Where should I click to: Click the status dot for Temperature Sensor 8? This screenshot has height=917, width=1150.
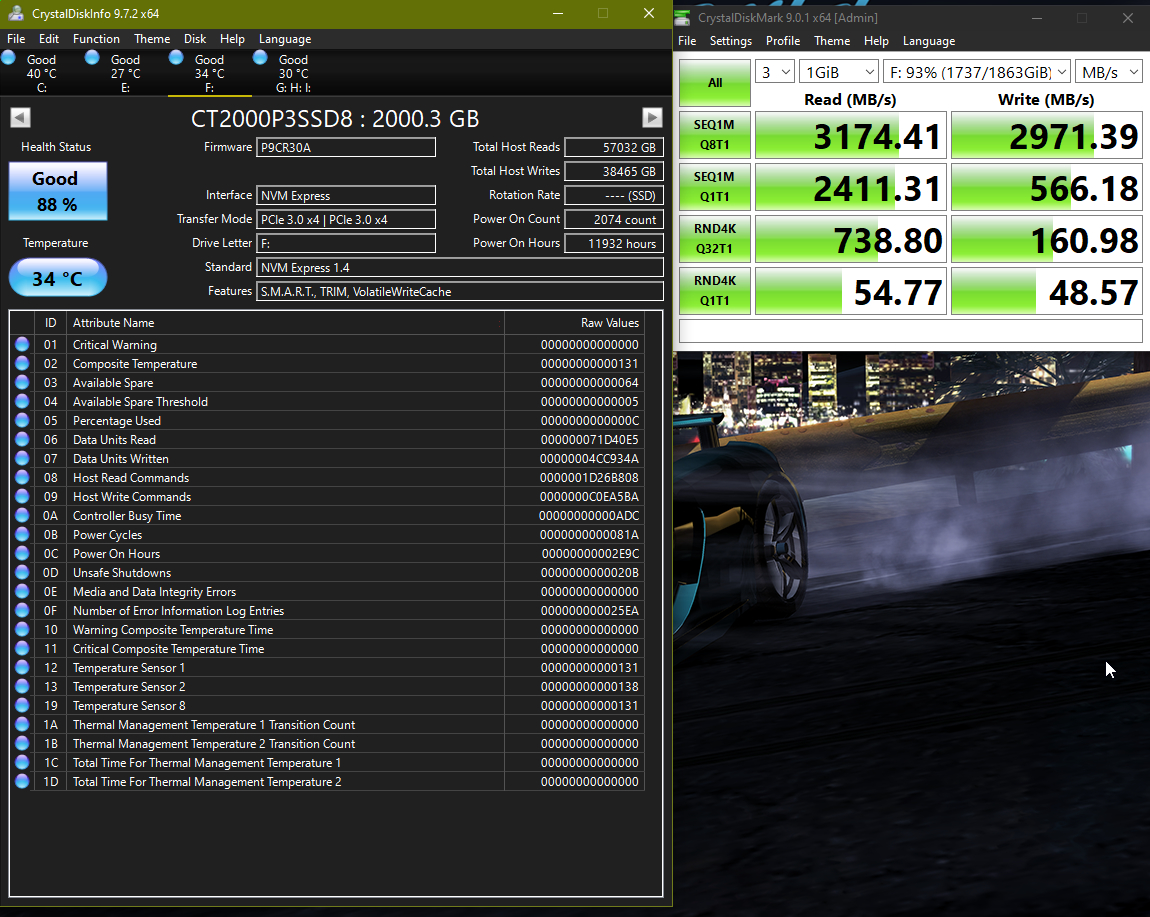[x=22, y=706]
